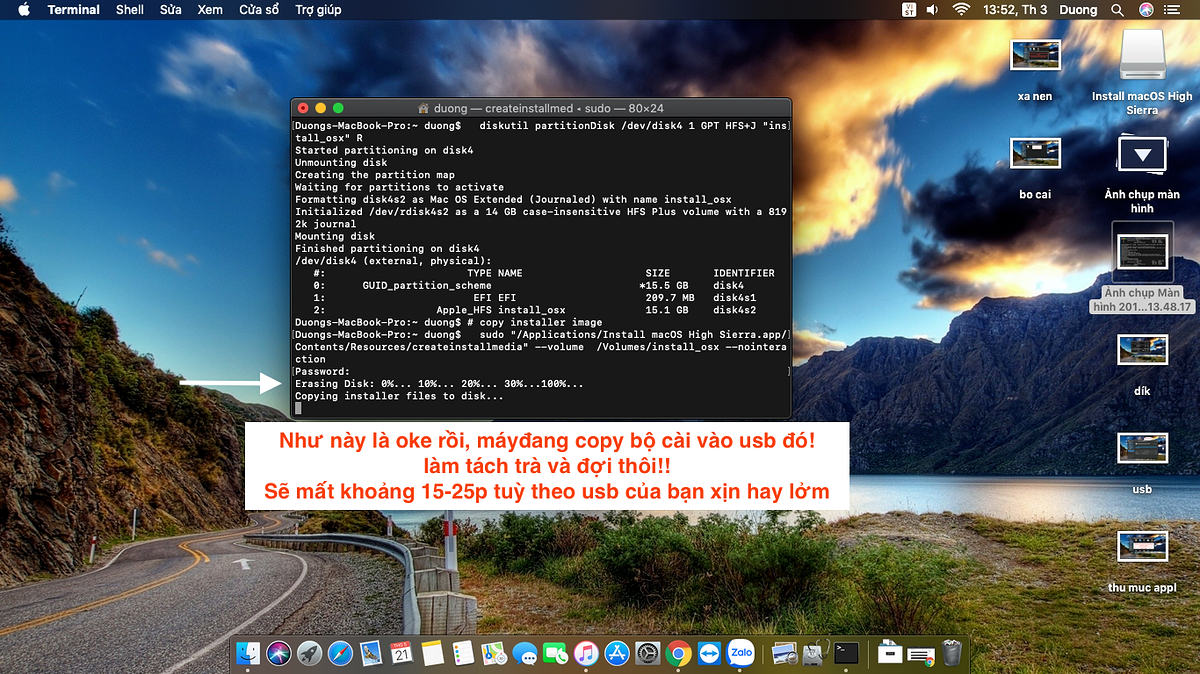Open Launchpad rocket icon in Dock
1200x674 pixels.
coord(310,653)
